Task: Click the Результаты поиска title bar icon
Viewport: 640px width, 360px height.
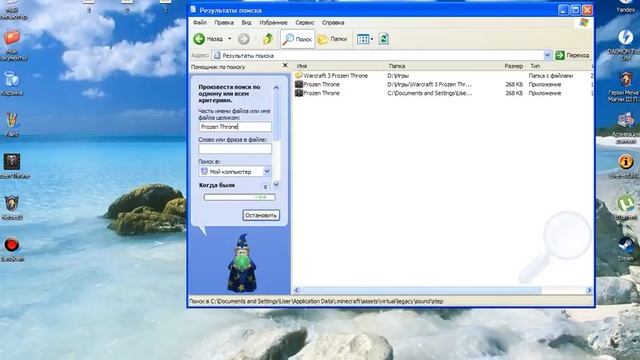Action: point(193,9)
